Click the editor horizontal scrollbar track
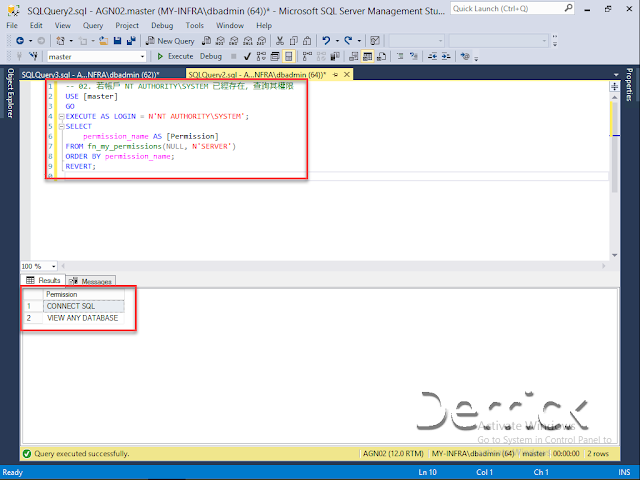 click(x=333, y=266)
